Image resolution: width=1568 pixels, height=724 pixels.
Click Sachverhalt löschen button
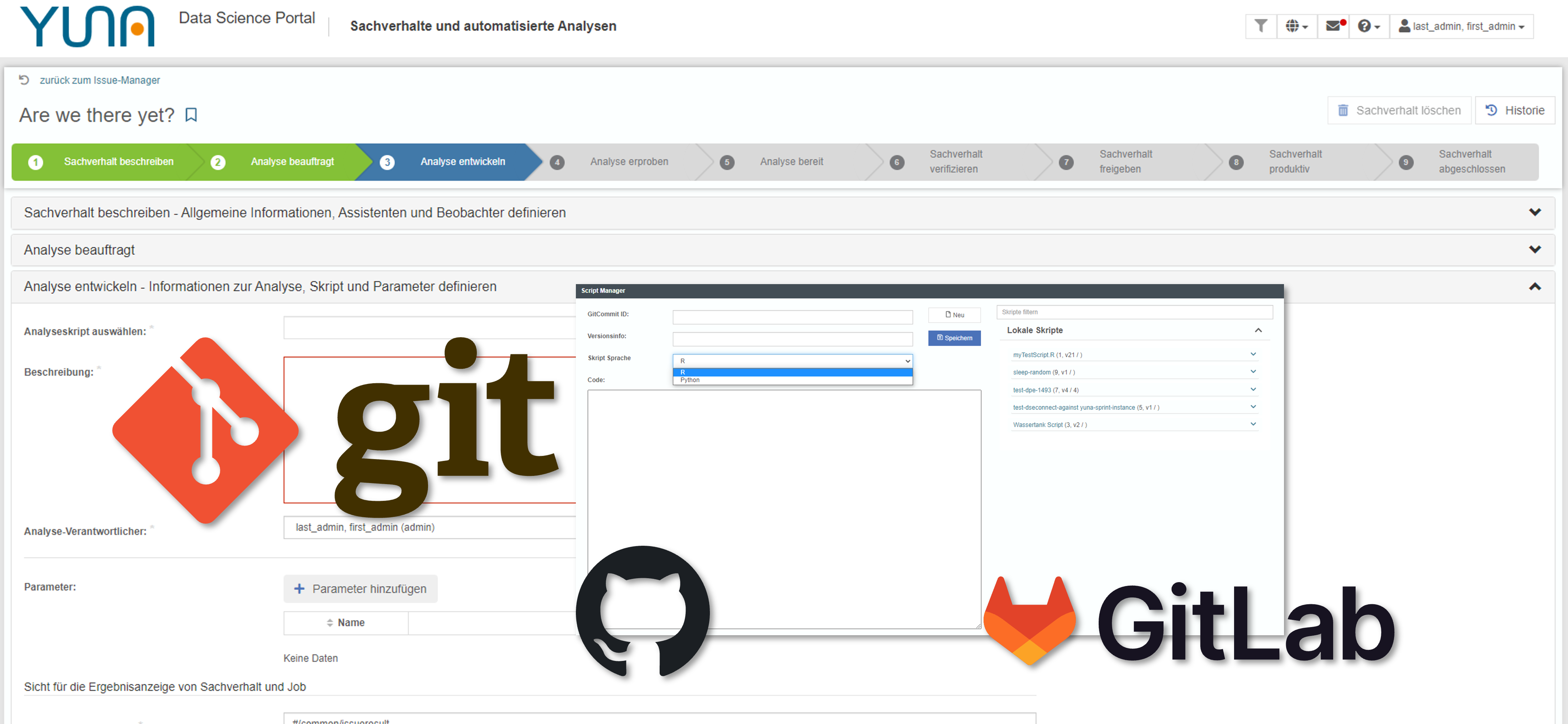coord(1399,110)
